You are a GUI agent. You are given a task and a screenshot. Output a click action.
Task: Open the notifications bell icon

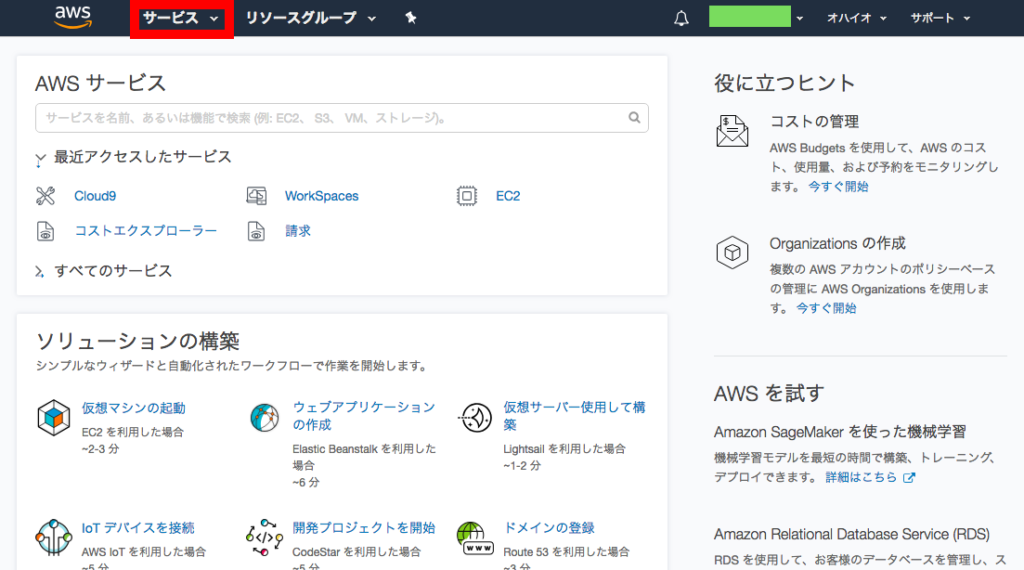[x=681, y=18]
